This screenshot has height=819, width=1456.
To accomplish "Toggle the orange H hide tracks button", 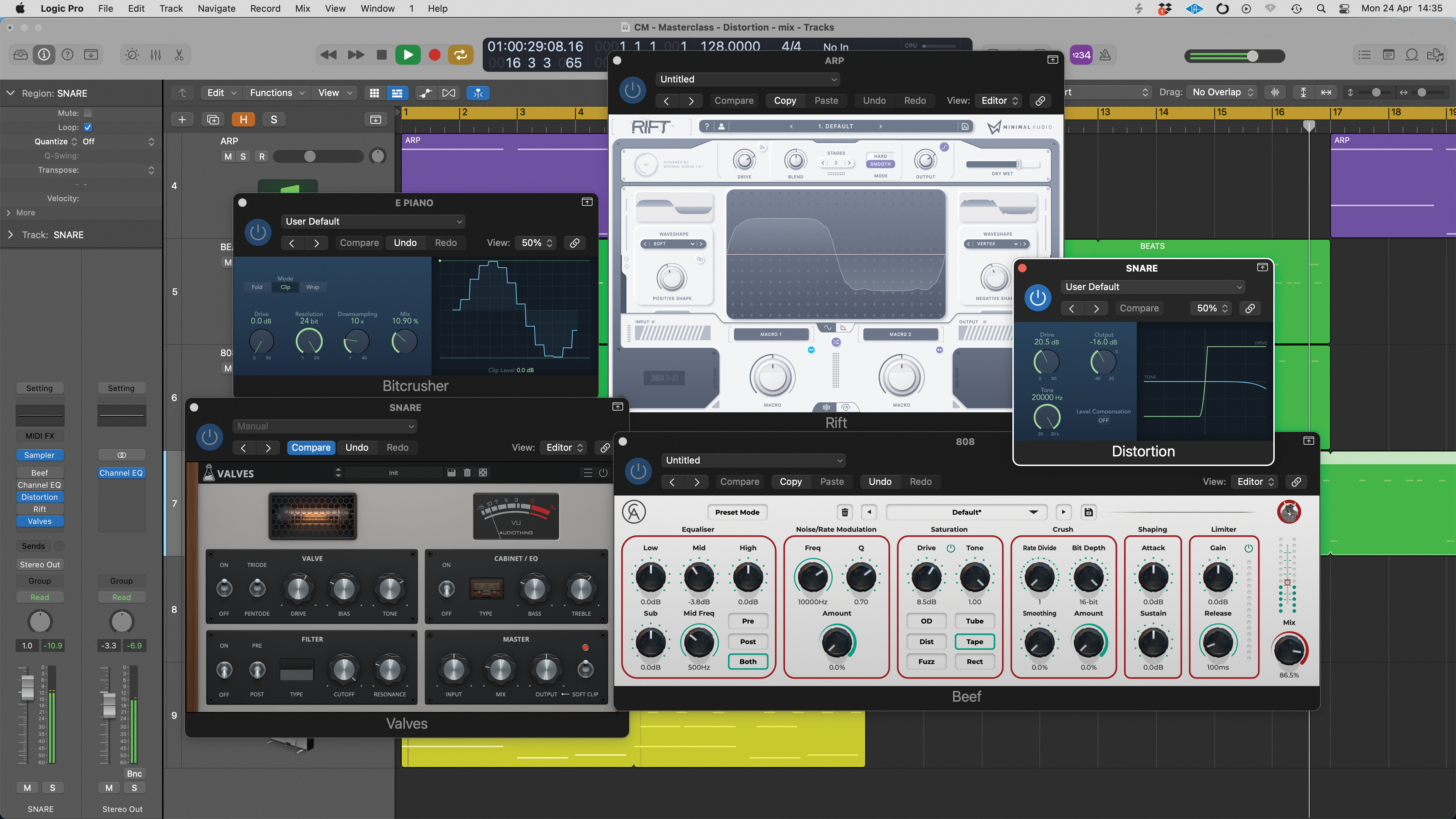I will coord(243,119).
